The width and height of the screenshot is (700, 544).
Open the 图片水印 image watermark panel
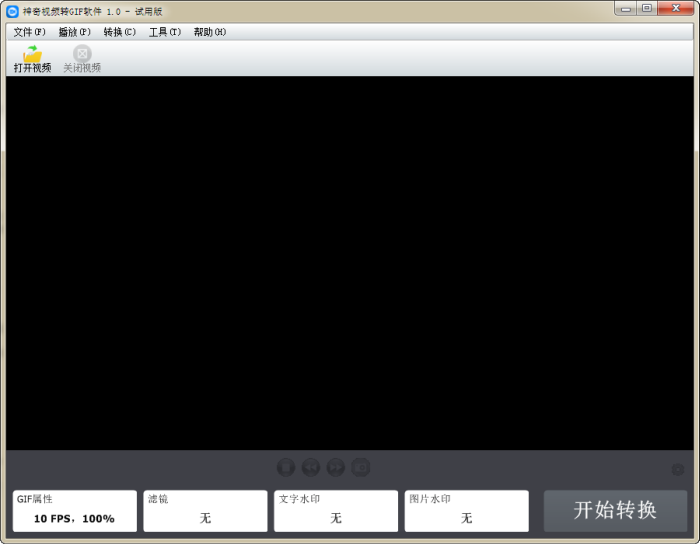point(467,511)
